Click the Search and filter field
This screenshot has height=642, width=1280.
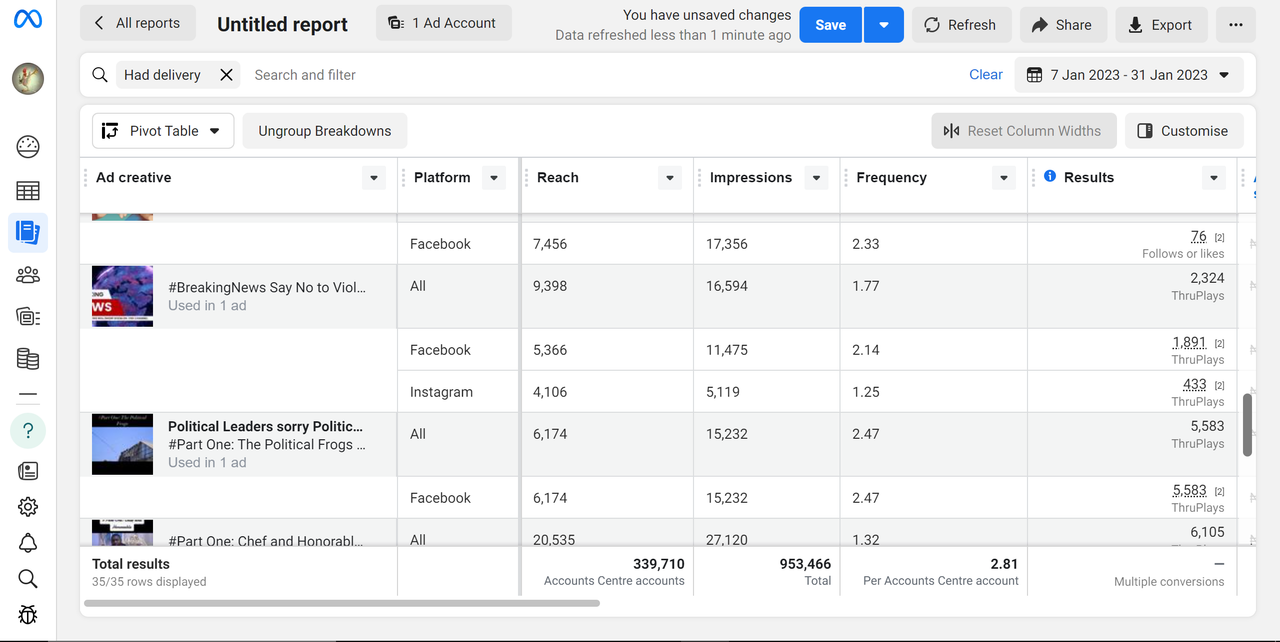(x=600, y=75)
